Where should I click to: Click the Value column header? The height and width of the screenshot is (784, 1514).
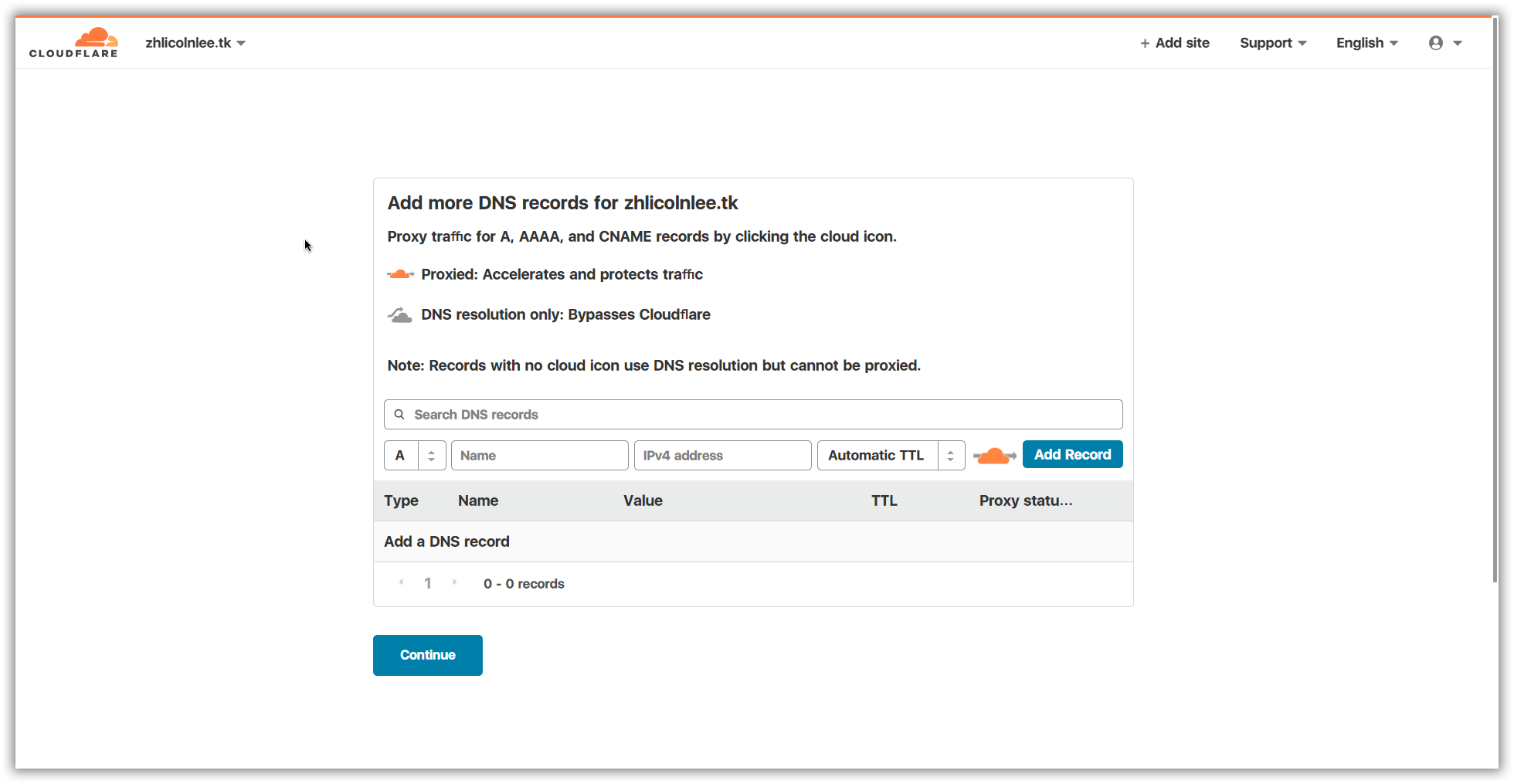643,501
